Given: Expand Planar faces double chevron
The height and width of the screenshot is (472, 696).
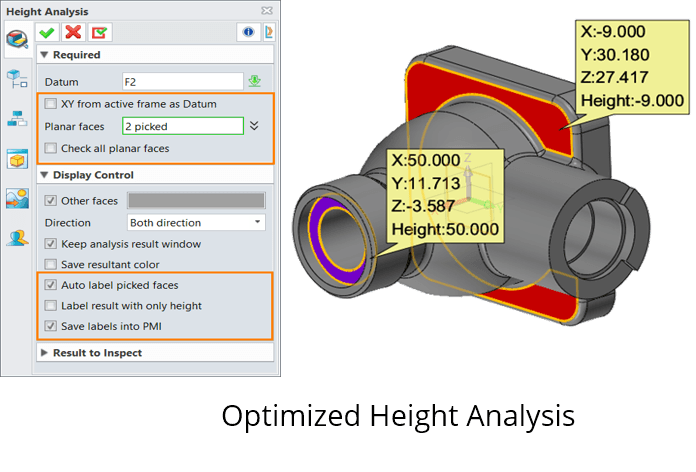Looking at the screenshot, I should click(254, 126).
